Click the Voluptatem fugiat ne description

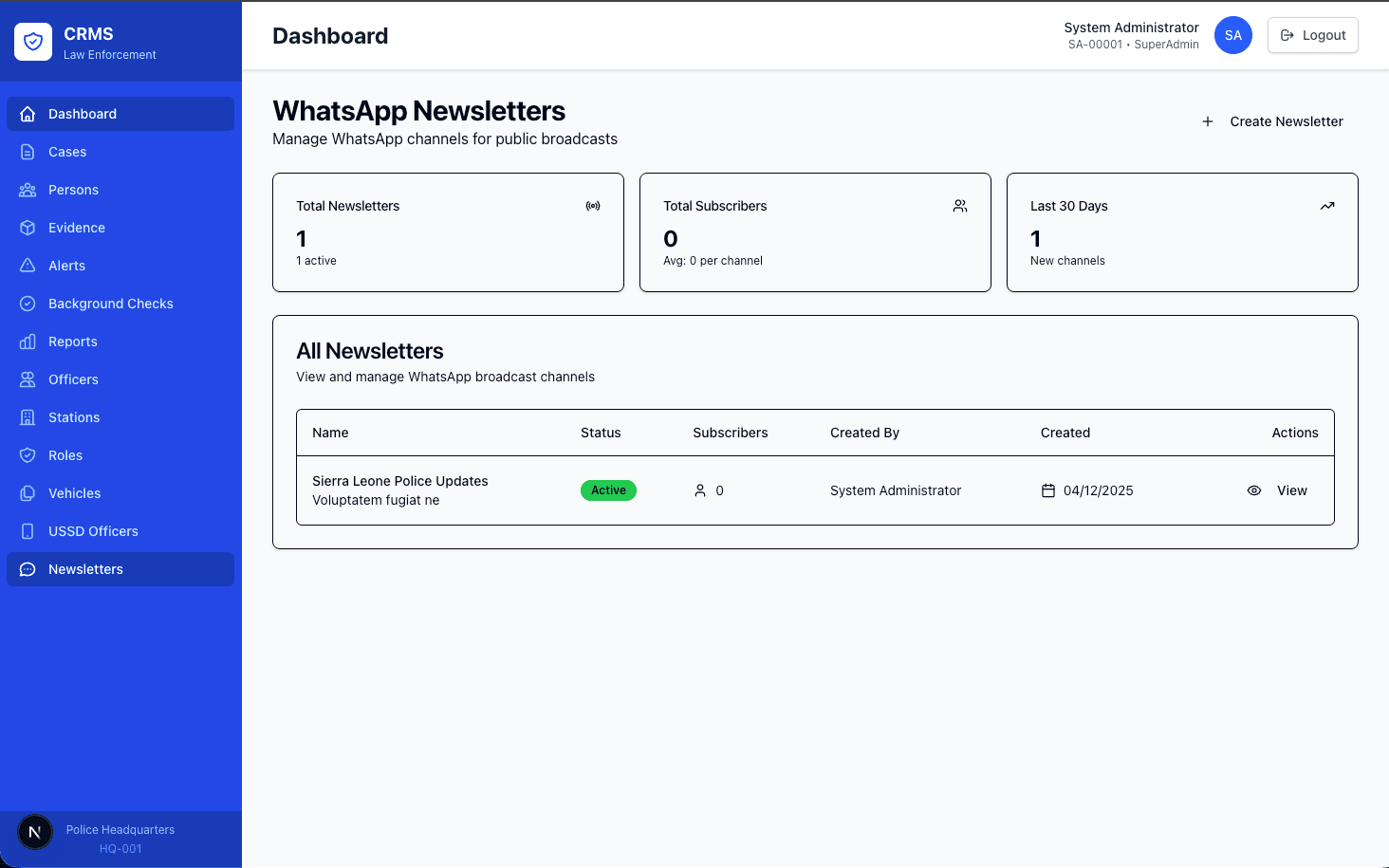(x=376, y=500)
